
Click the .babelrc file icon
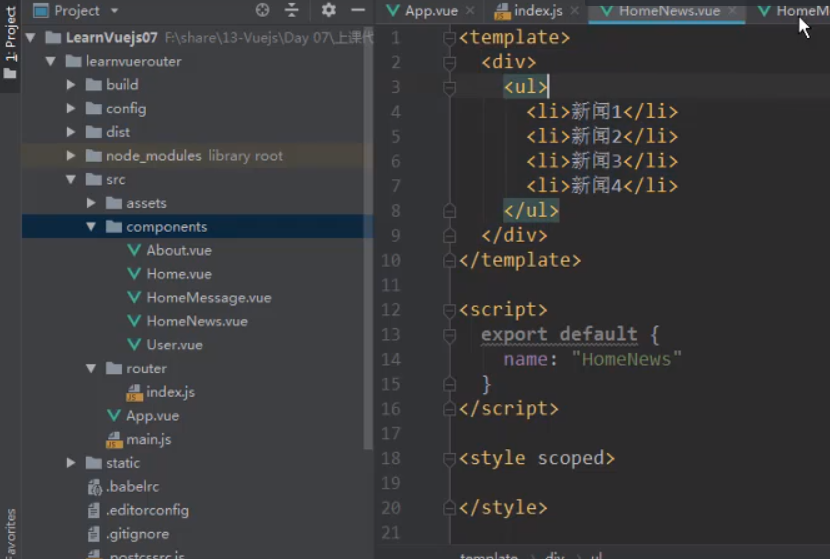coord(95,487)
